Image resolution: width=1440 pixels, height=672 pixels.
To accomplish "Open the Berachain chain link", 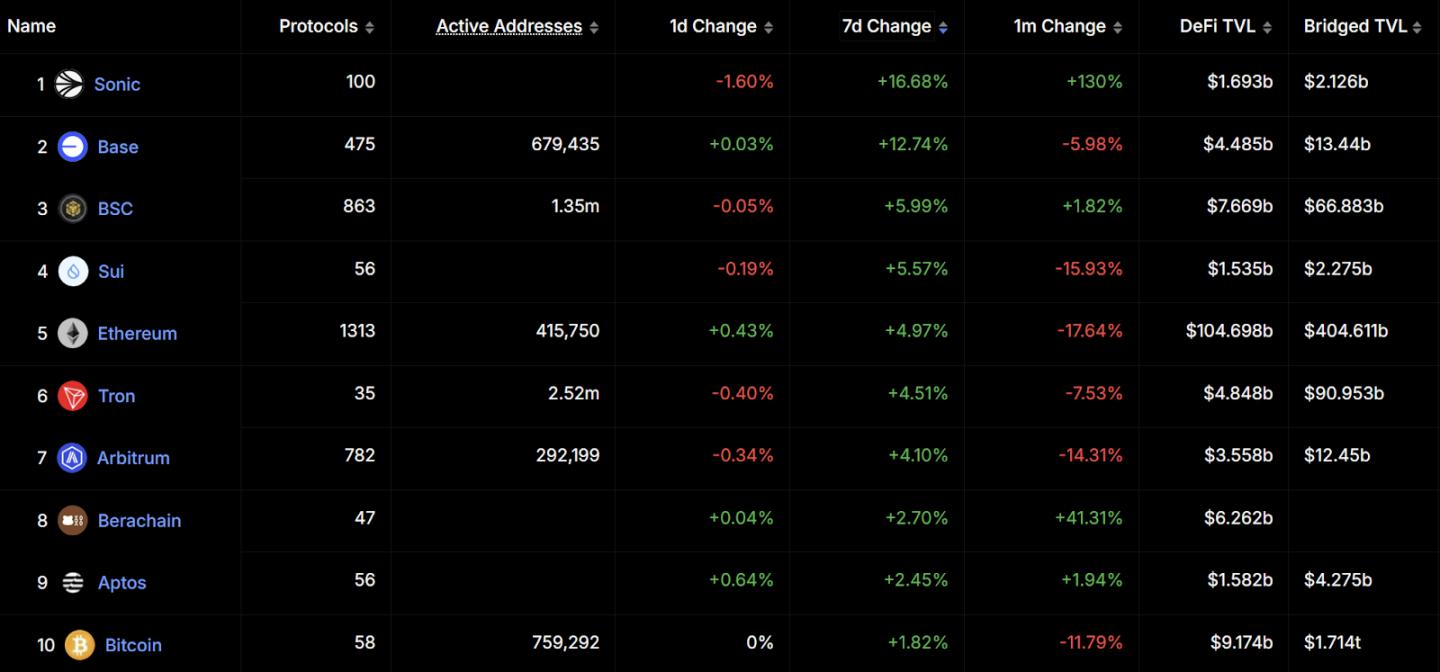I will [139, 521].
